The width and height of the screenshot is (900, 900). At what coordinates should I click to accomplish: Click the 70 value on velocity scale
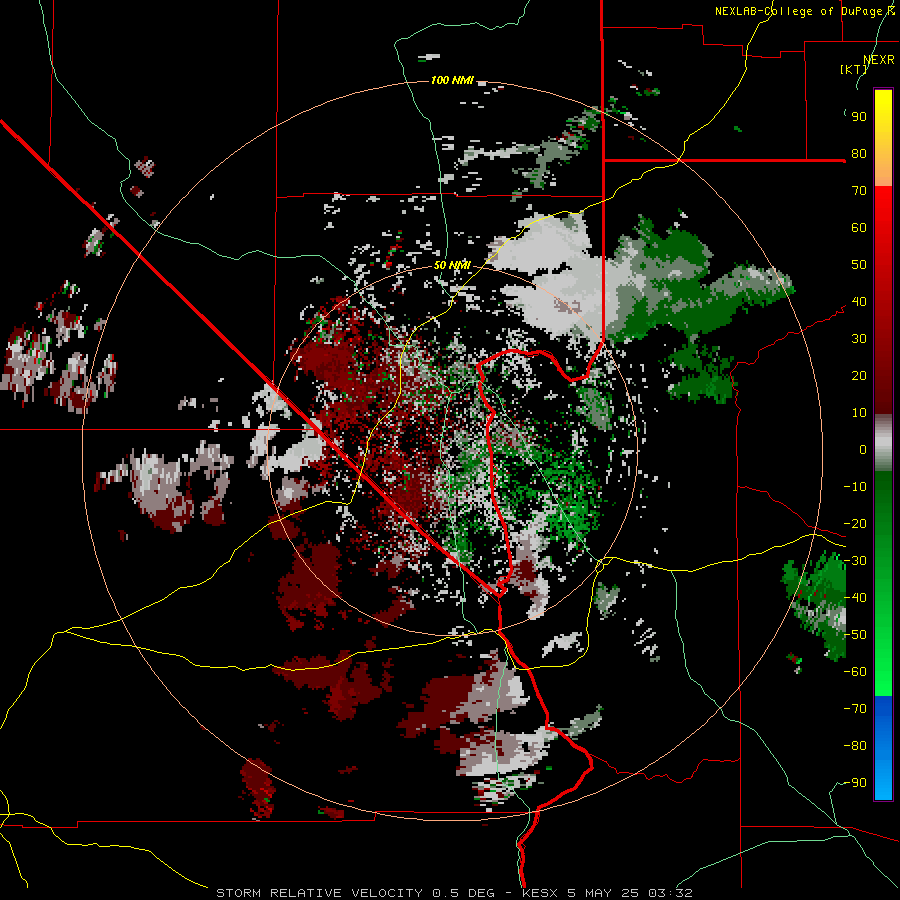click(x=859, y=191)
